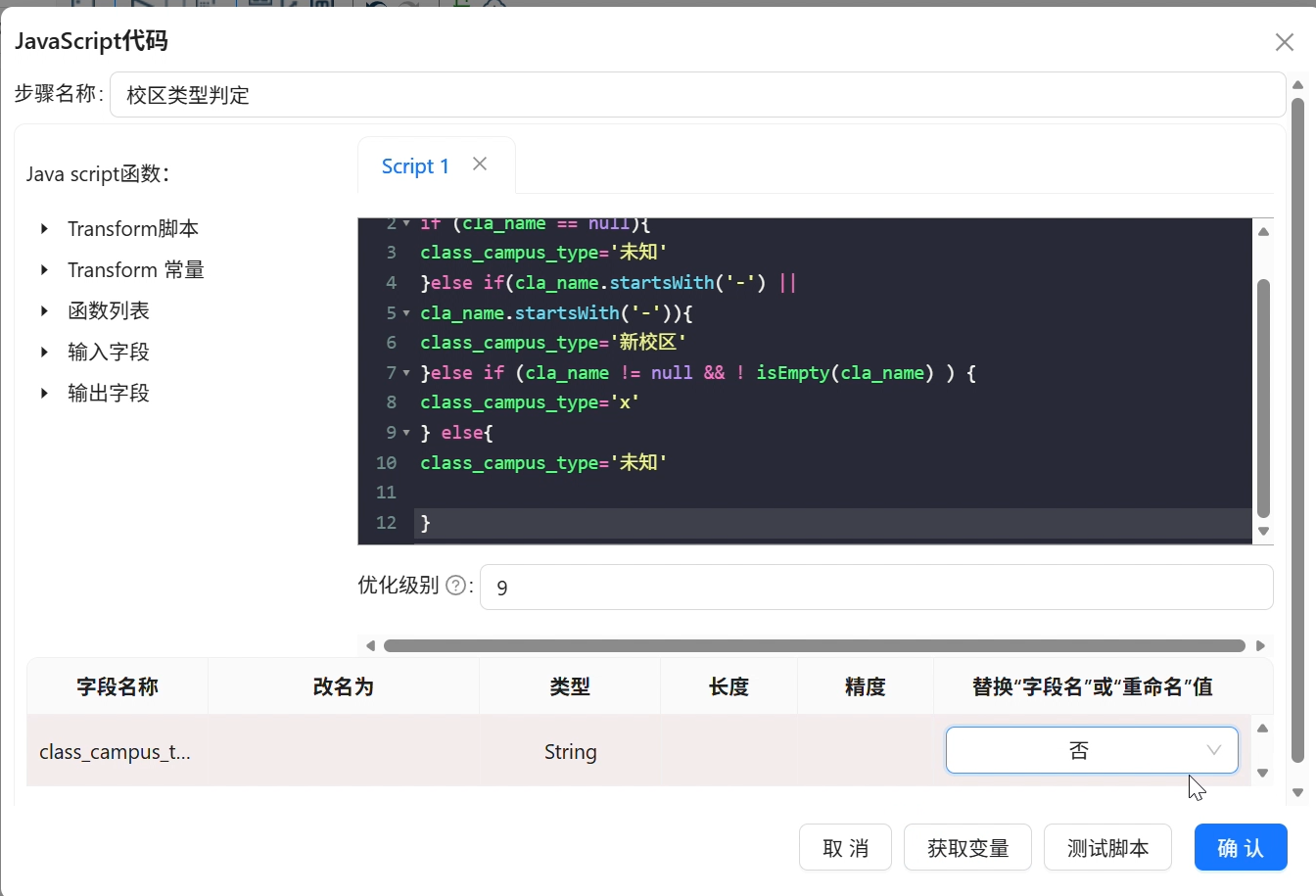The width and height of the screenshot is (1316, 896).
Task: Click the code editor scroll-up arrow
Action: coord(1263,232)
